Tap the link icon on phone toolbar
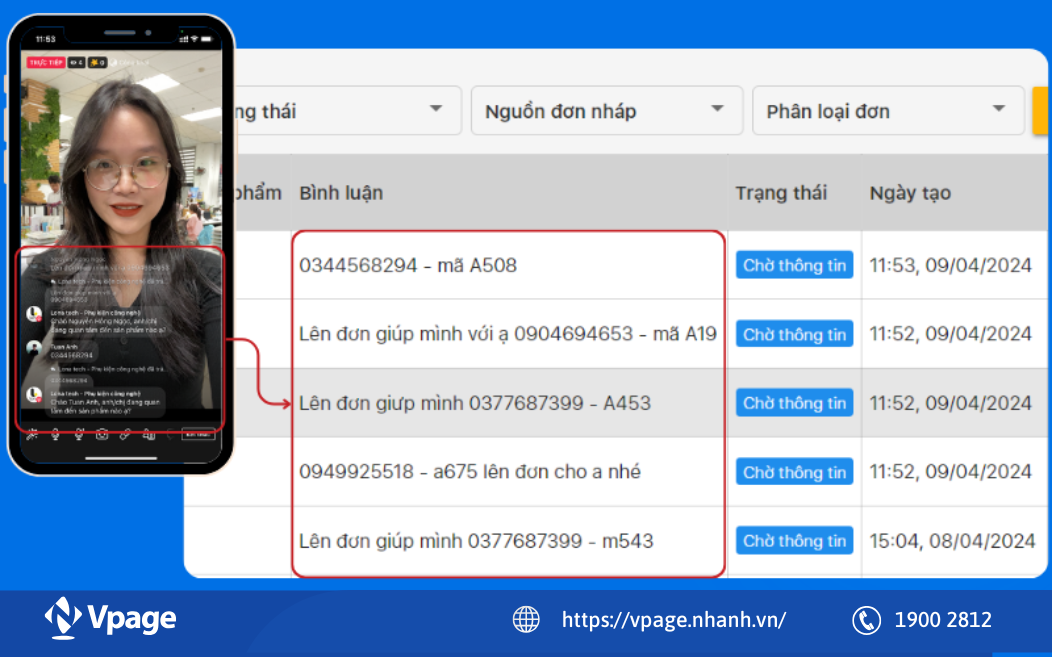Screen dimensions: 1052x657 click(x=125, y=435)
